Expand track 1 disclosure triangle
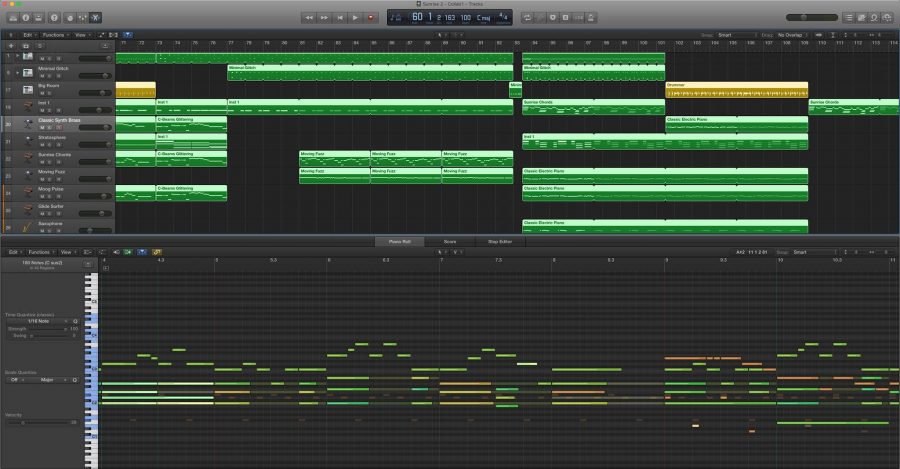Image resolution: width=900 pixels, height=469 pixels. click(18, 56)
